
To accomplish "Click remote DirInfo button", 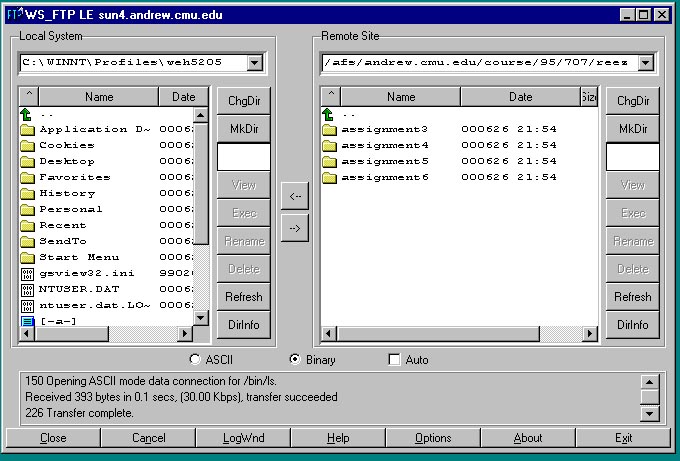I will pyautogui.click(x=633, y=325).
